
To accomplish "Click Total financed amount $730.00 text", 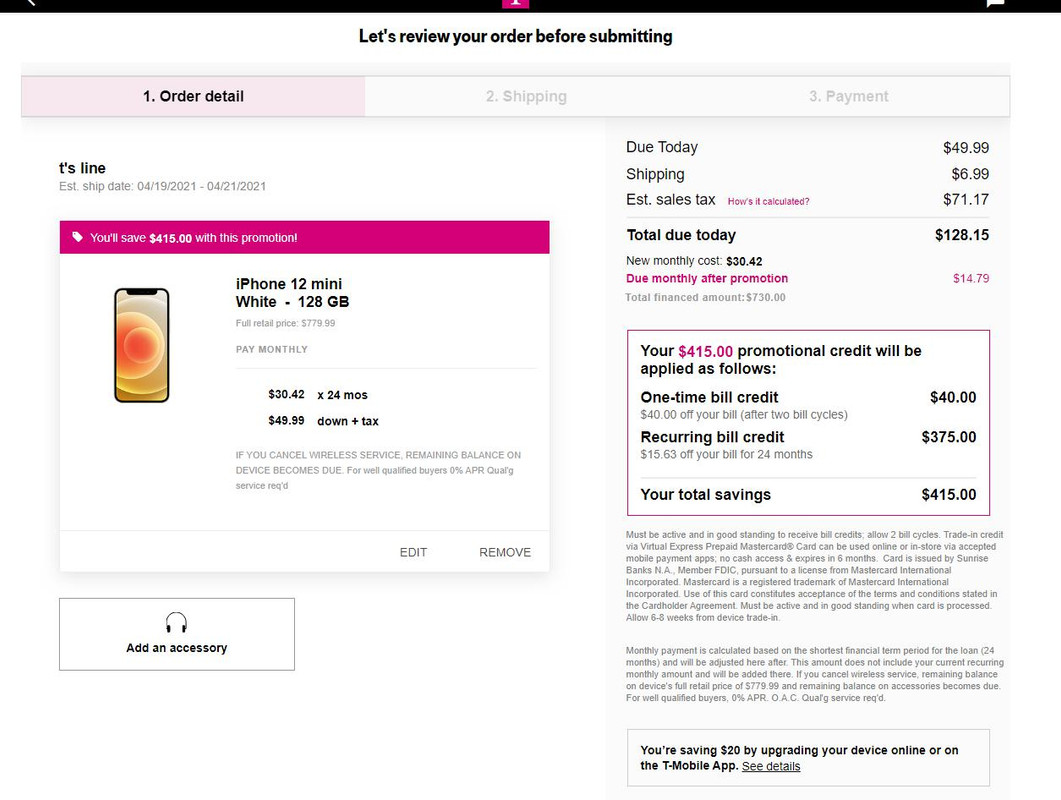I will pyautogui.click(x=705, y=297).
